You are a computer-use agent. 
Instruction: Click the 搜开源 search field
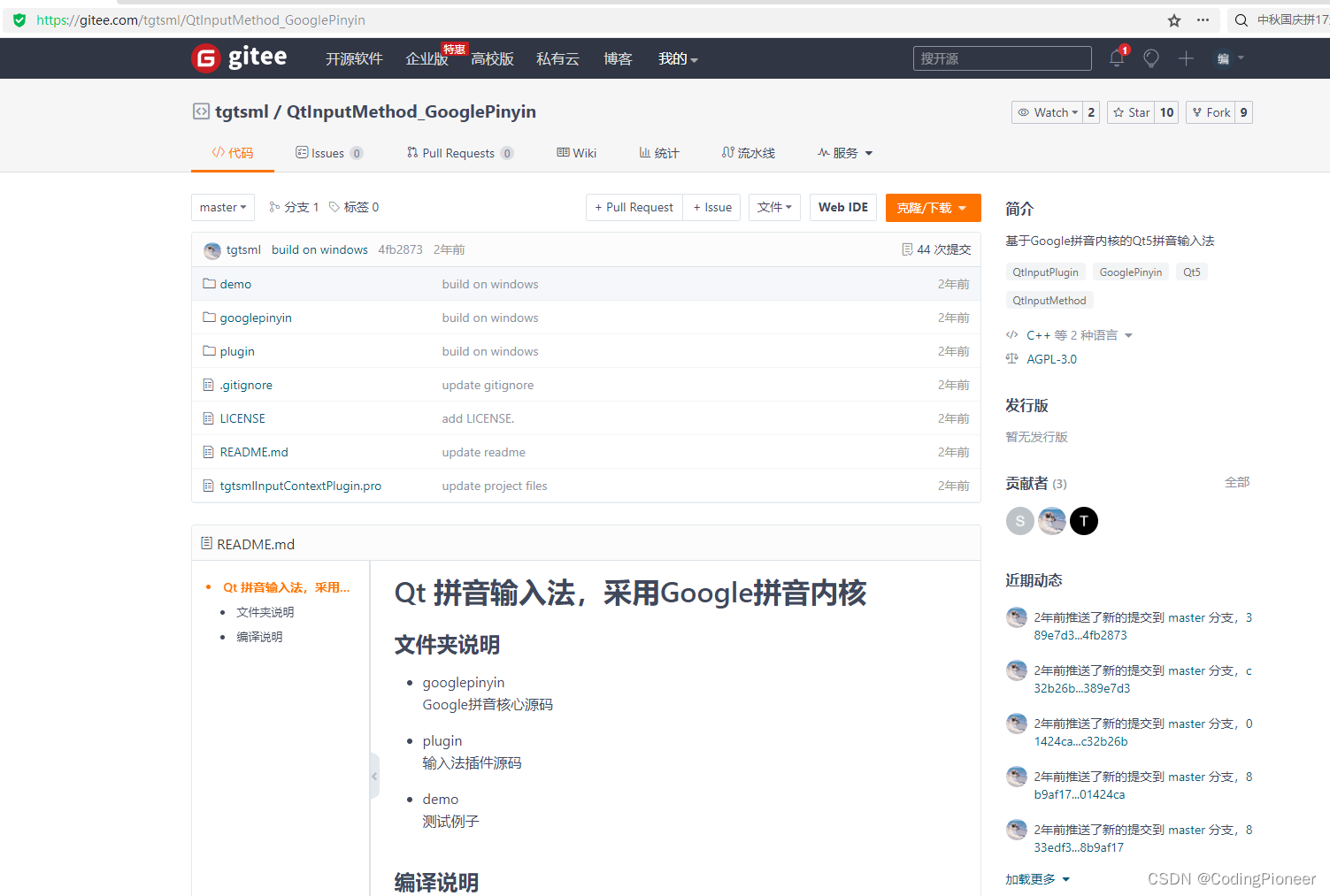click(x=1001, y=57)
